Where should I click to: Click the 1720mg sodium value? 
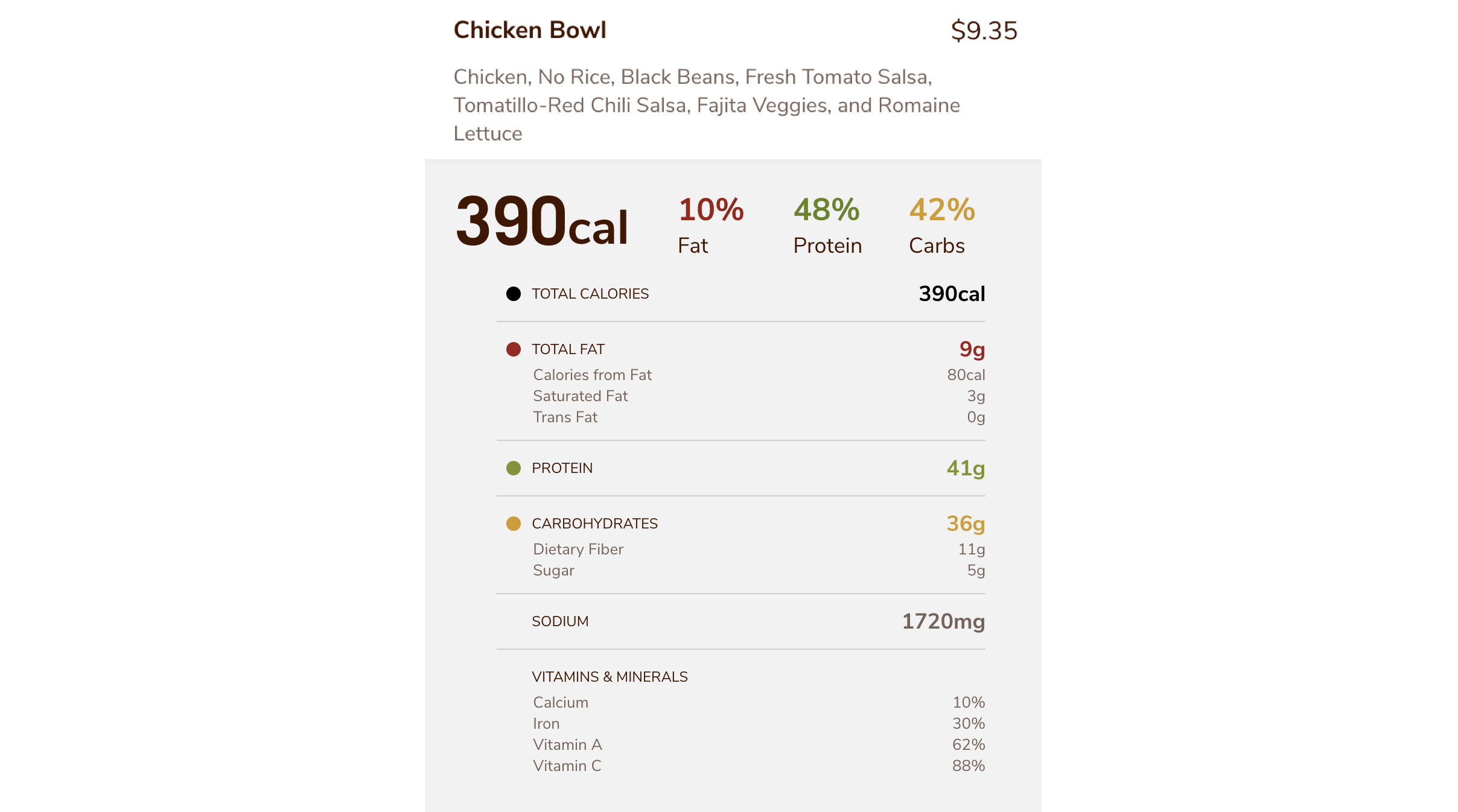pos(943,621)
